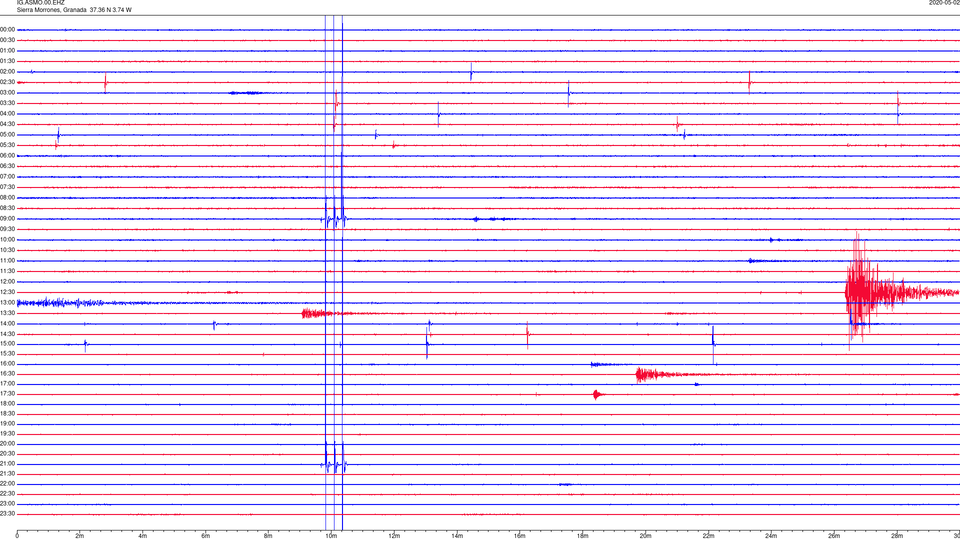Click the 14m tick label on the axis
The height and width of the screenshot is (540, 960).
pos(457,536)
